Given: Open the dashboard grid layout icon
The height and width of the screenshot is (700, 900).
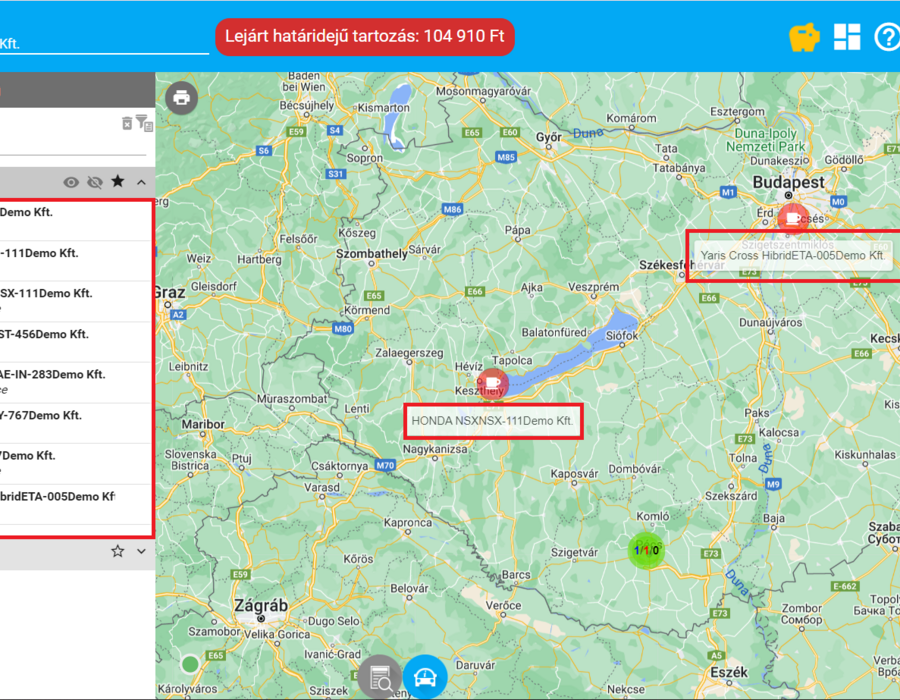Looking at the screenshot, I should (x=847, y=37).
